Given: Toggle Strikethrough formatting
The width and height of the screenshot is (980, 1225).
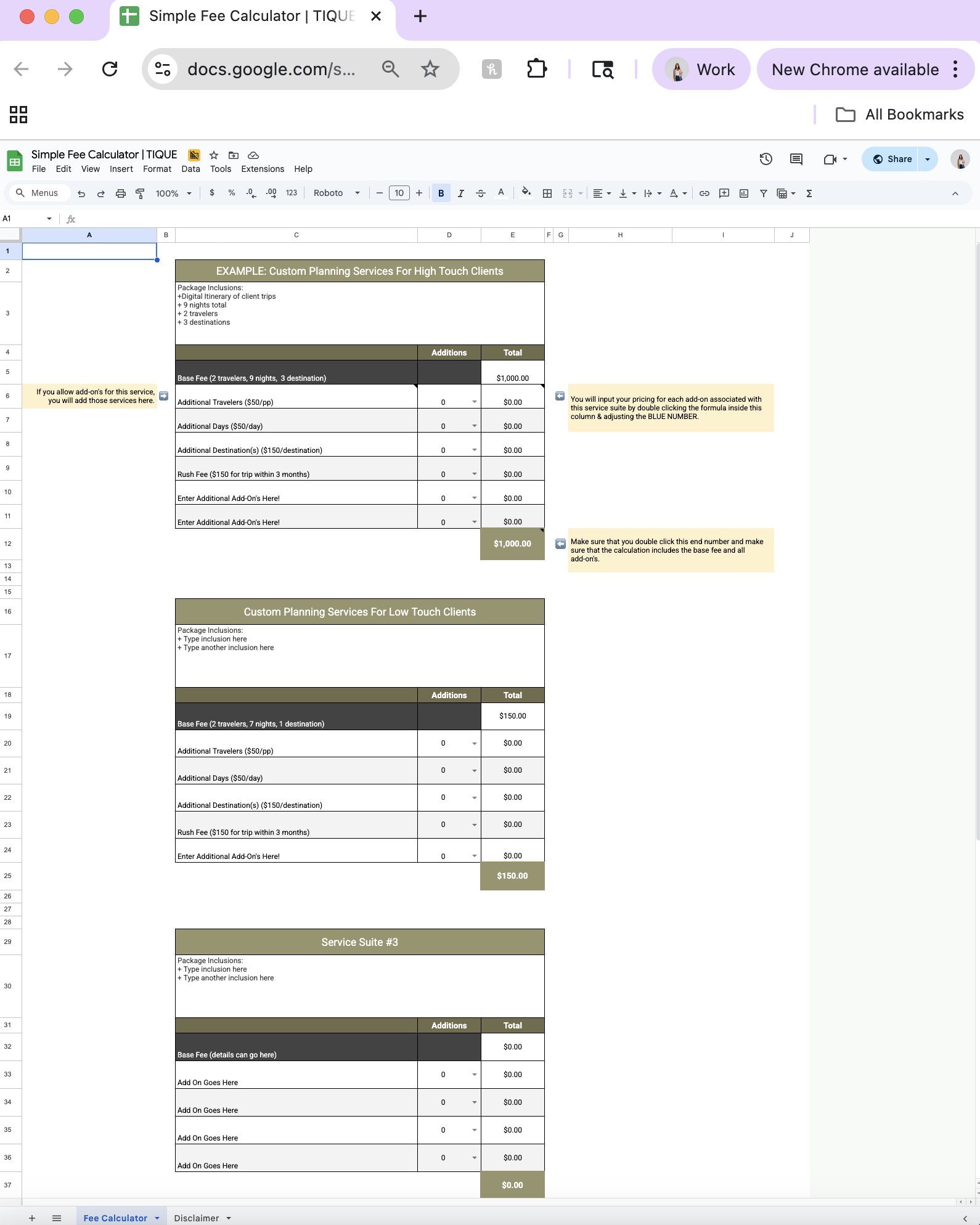Looking at the screenshot, I should point(481,193).
